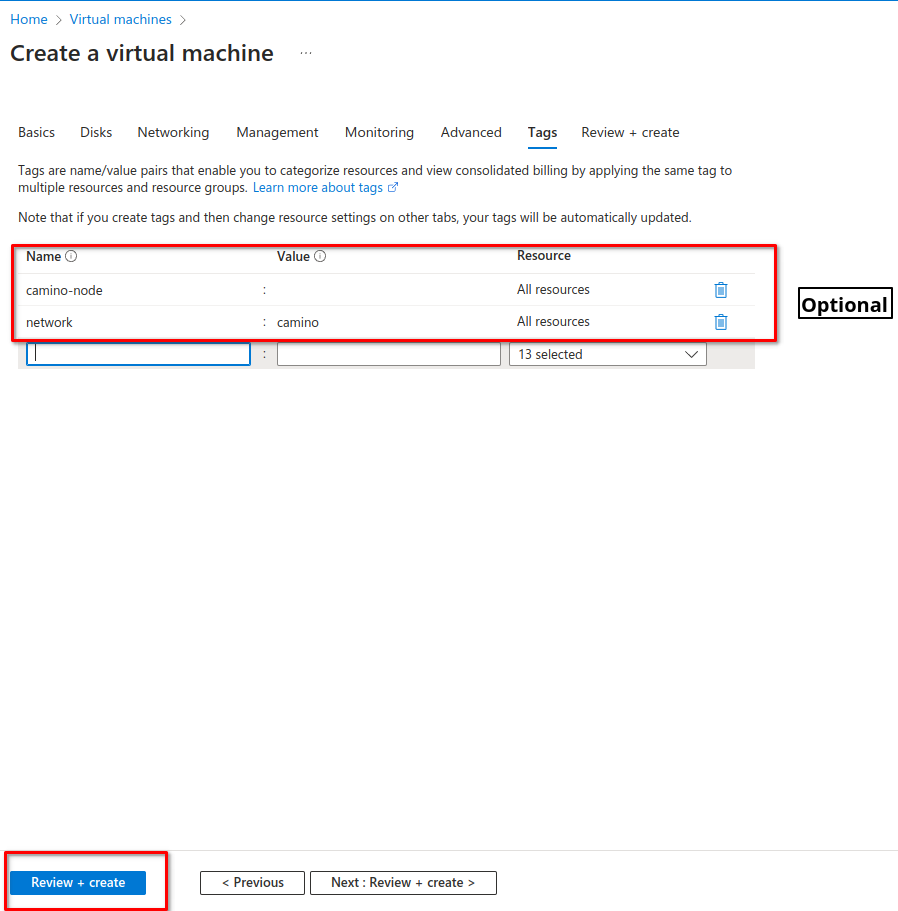Go to the Management tab

(x=277, y=132)
